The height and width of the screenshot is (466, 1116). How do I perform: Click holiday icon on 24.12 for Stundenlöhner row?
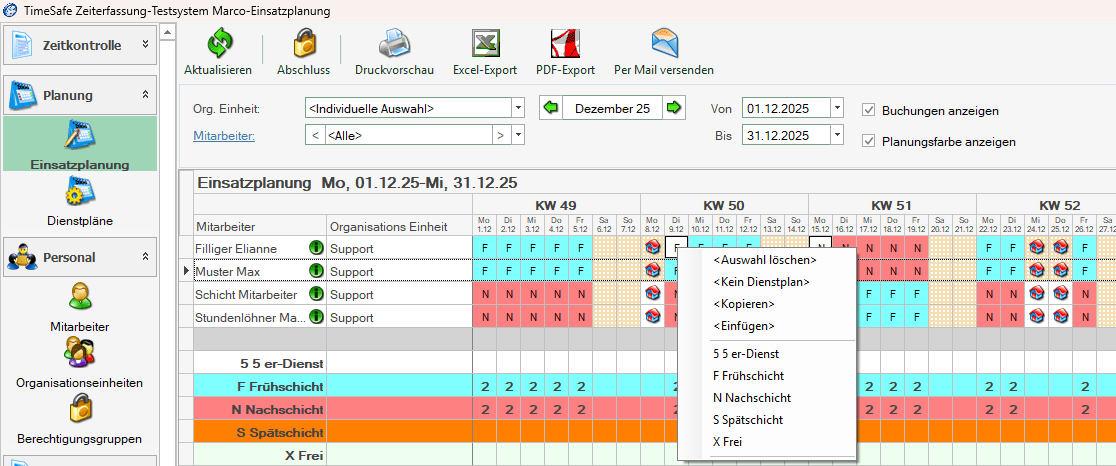pyautogui.click(x=1036, y=317)
